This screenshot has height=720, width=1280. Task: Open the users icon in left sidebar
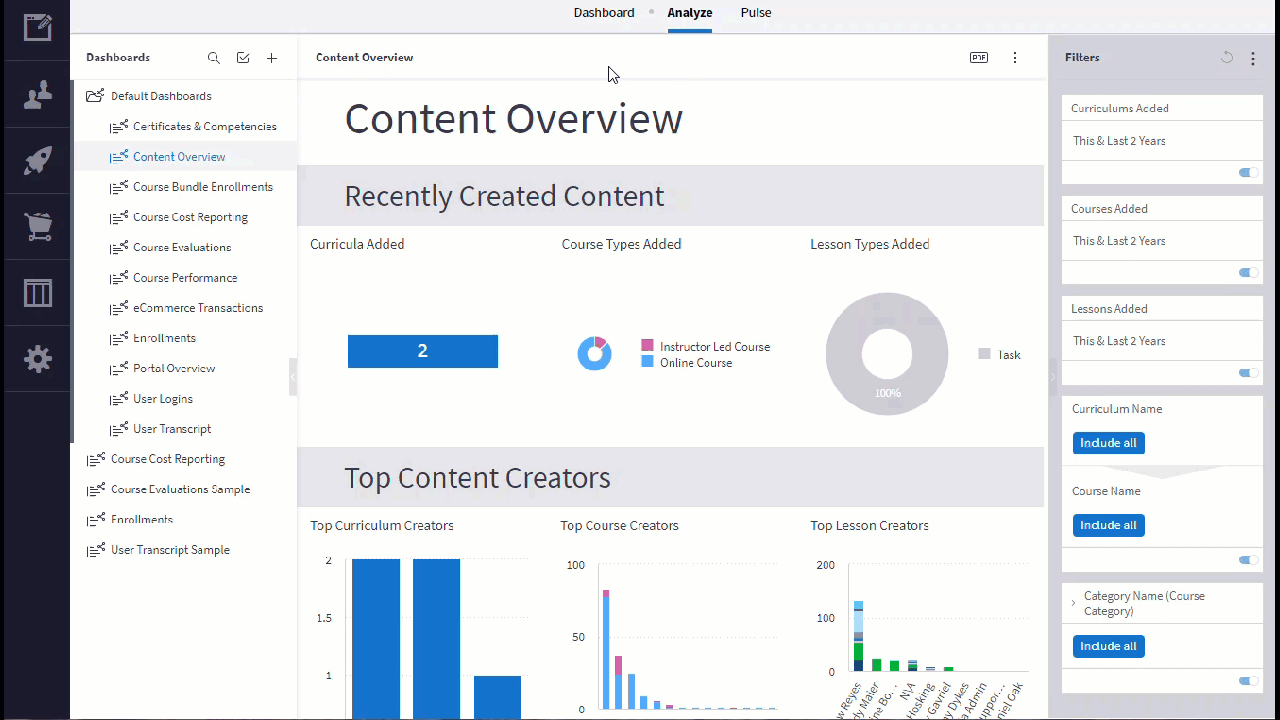(x=38, y=96)
